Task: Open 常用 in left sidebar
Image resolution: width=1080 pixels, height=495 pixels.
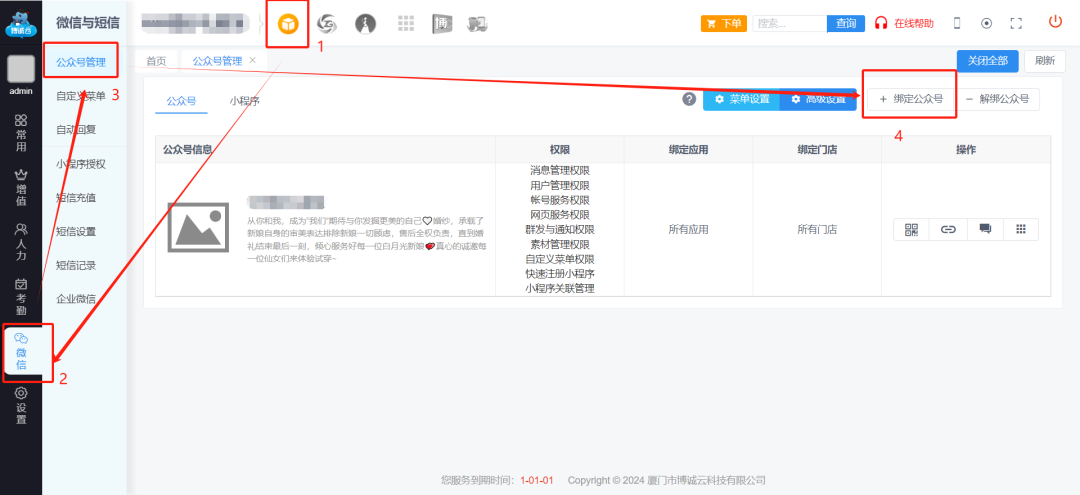Action: (21, 133)
